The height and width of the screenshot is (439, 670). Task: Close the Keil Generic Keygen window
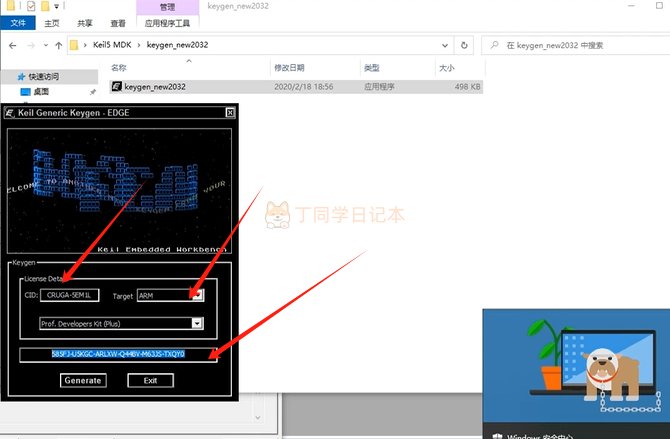click(x=230, y=113)
